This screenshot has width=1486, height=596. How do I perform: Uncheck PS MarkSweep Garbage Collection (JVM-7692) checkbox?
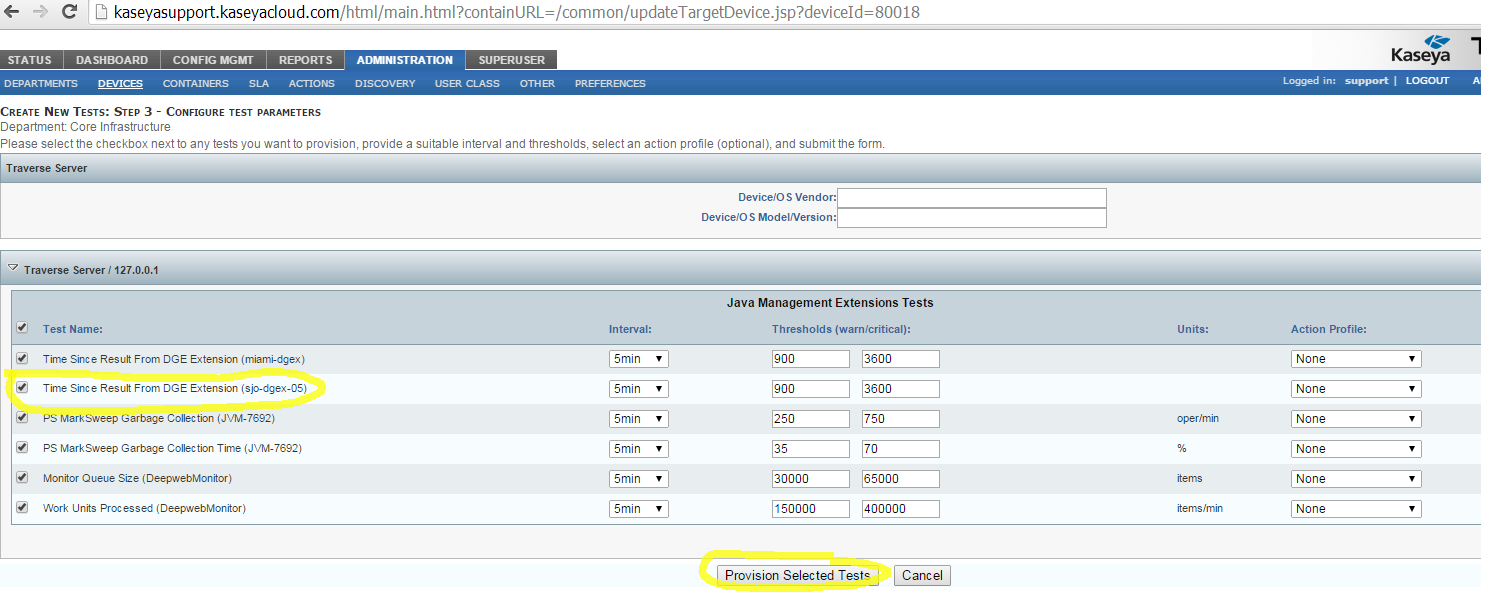[x=22, y=418]
